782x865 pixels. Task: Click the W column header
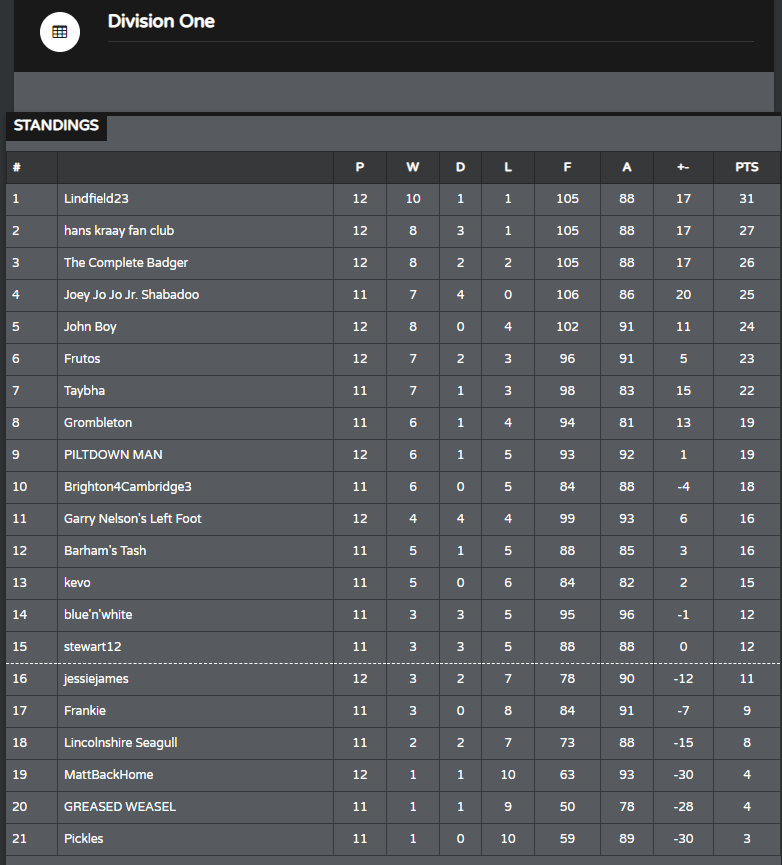413,167
